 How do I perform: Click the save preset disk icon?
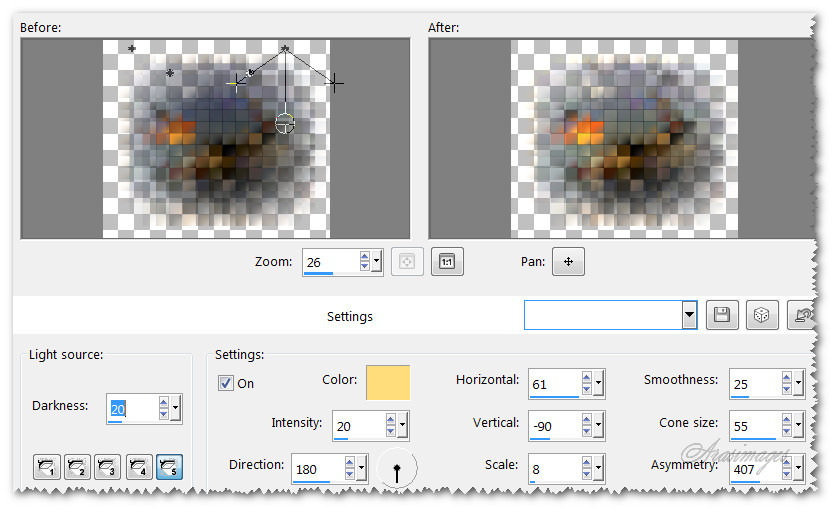[x=722, y=315]
